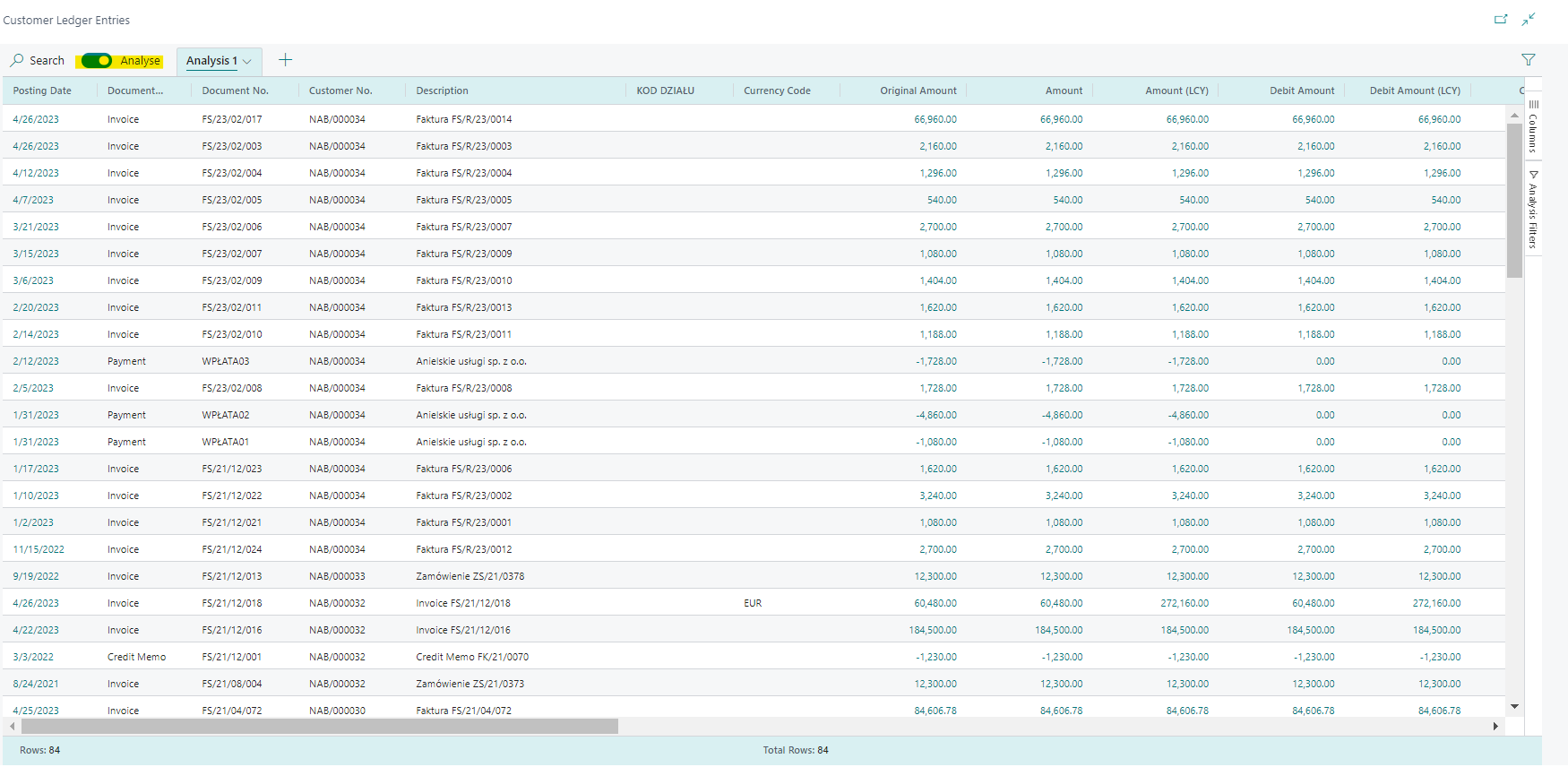Click the Rows: 84 status text
The height and width of the screenshot is (767, 1568).
pos(40,750)
